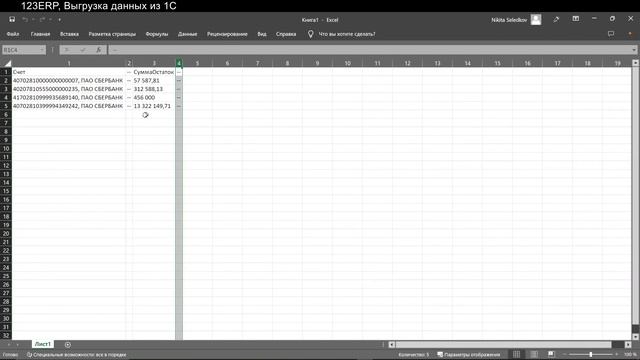Screen dimensions: 640x360
Task: Click the account cell ending 0235, ПАО СБЕРБАНК
Action: [69, 89]
